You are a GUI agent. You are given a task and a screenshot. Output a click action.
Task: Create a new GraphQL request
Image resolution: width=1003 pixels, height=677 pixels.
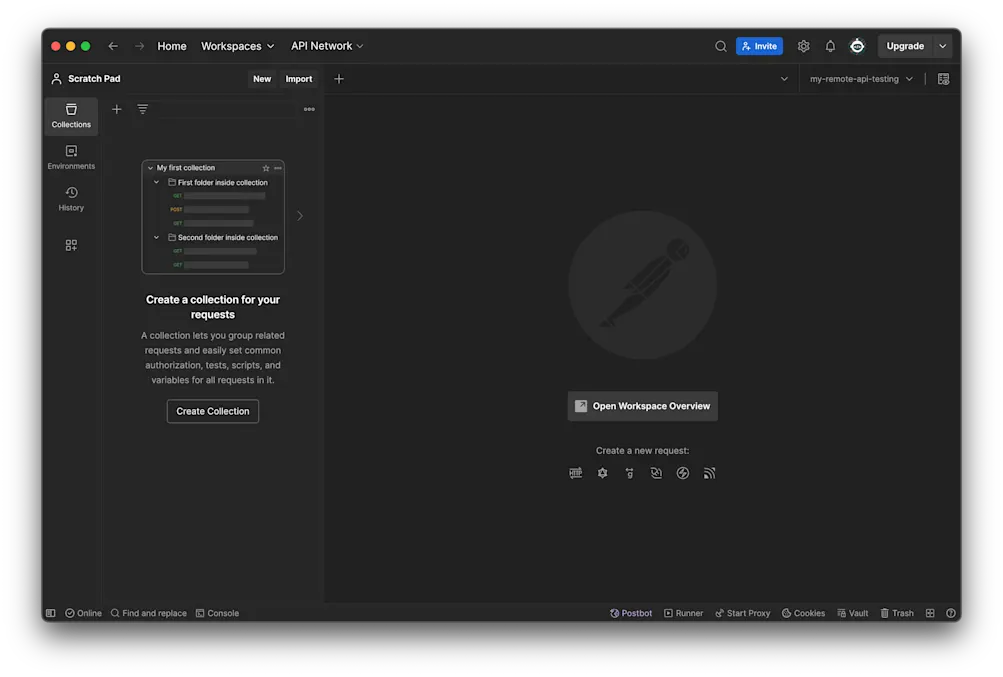click(603, 472)
